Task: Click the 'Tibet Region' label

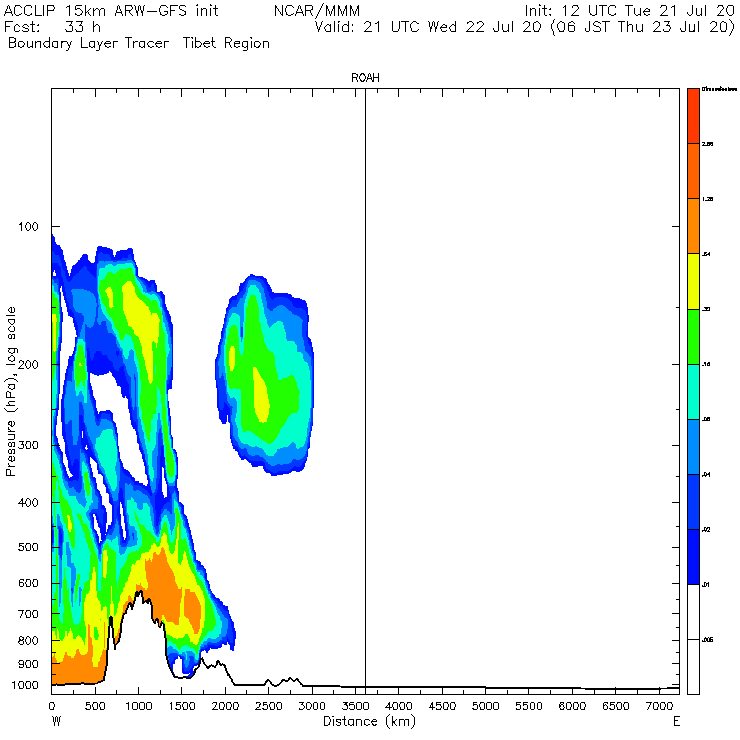Action: point(226,43)
